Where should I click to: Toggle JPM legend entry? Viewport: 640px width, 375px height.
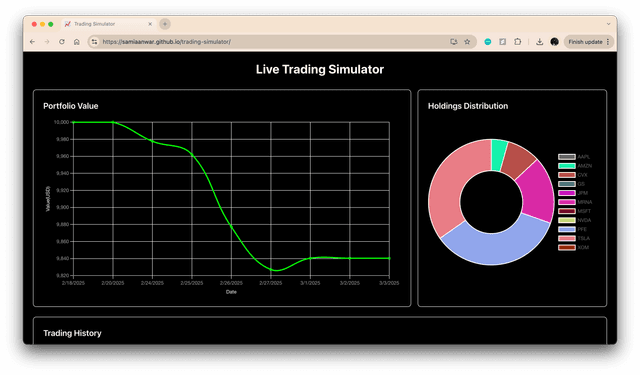tap(573, 193)
